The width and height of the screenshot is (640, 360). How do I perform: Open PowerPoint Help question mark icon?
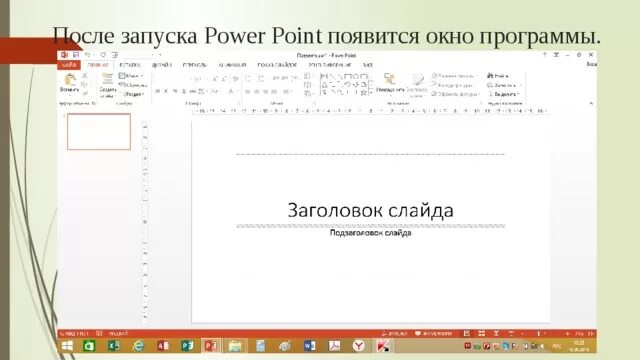[x=544, y=55]
